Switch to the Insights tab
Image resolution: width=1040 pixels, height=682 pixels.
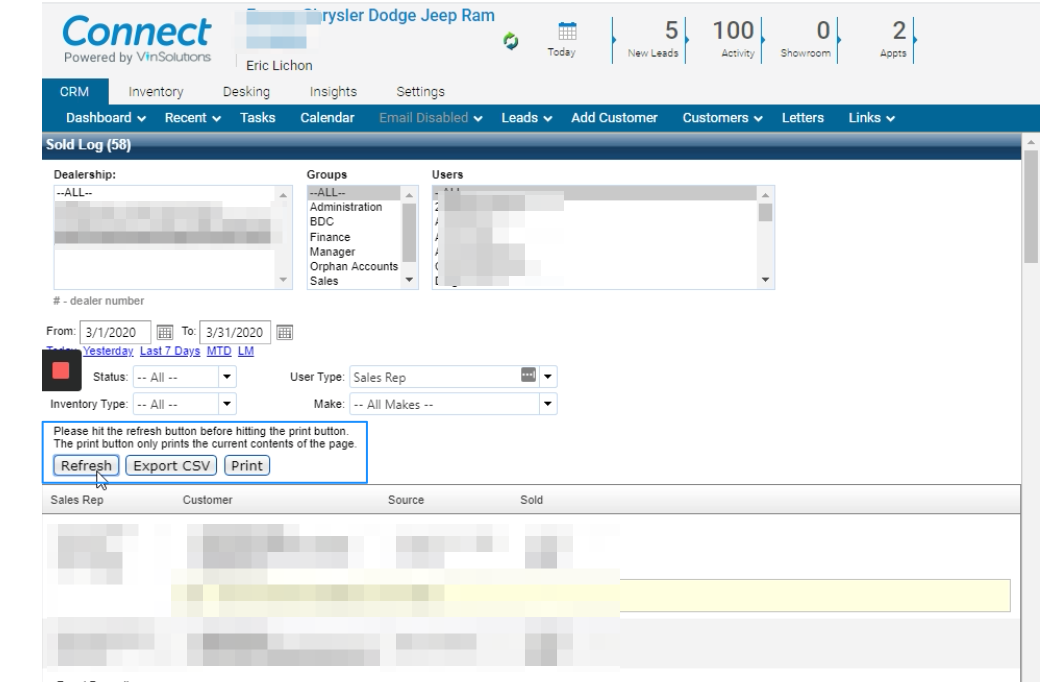click(x=333, y=92)
